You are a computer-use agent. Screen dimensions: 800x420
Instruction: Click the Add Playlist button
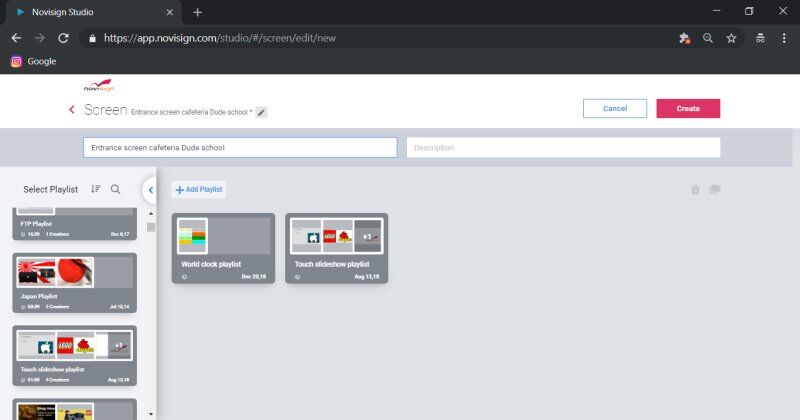[198, 189]
